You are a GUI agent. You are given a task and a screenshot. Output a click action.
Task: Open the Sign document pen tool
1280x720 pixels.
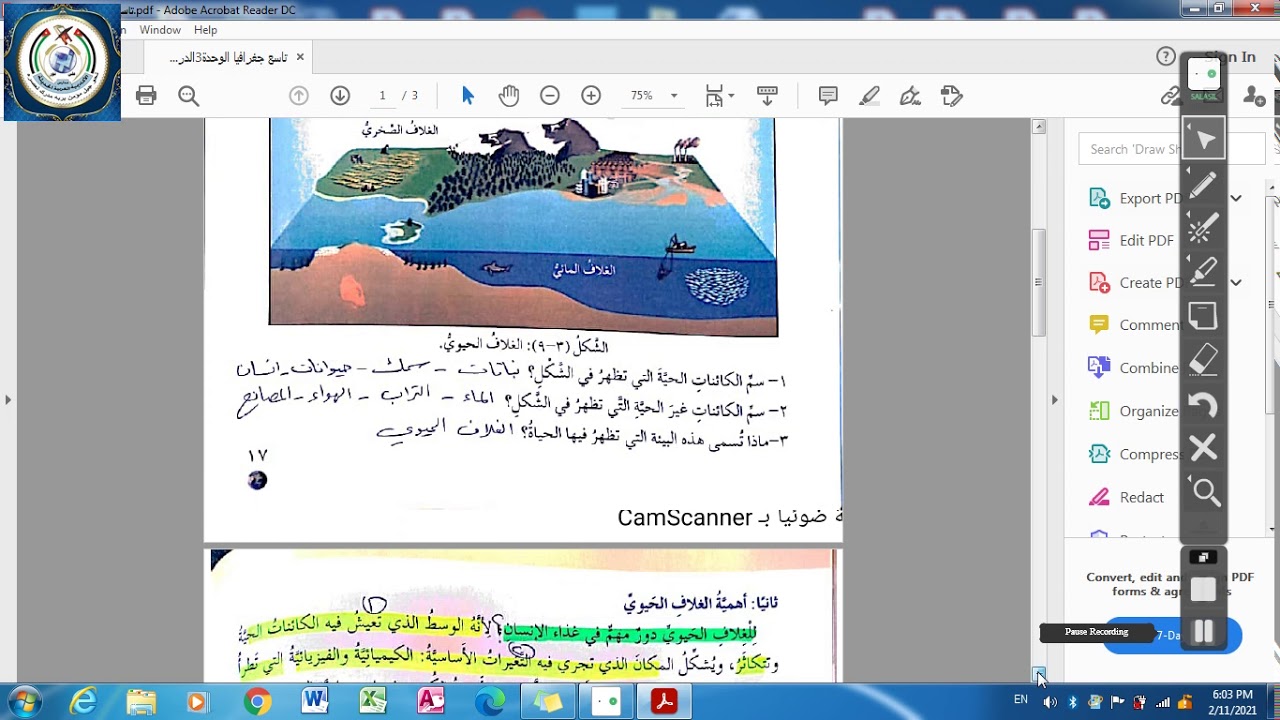[x=910, y=96]
